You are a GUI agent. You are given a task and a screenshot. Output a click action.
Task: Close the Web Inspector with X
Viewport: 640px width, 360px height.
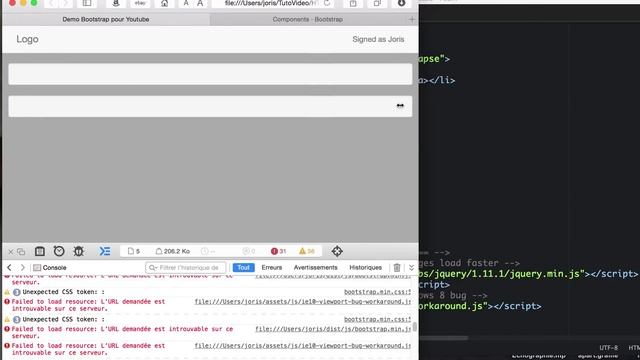11,252
